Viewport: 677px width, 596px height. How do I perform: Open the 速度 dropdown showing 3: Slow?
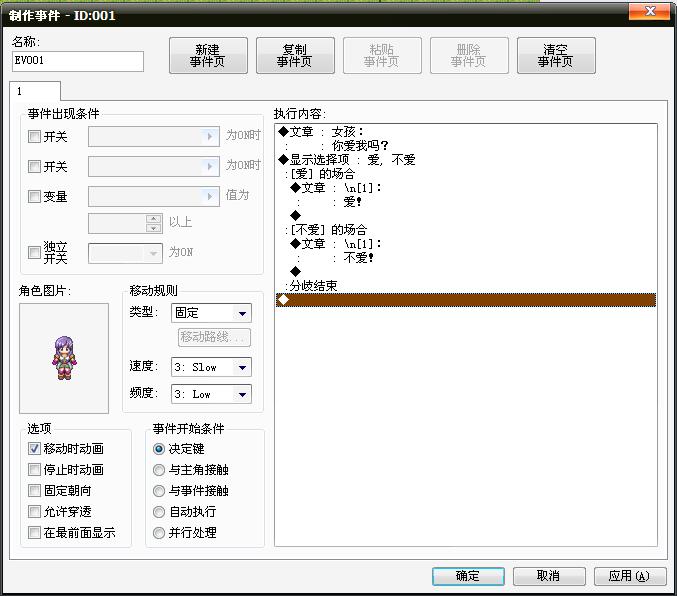211,367
